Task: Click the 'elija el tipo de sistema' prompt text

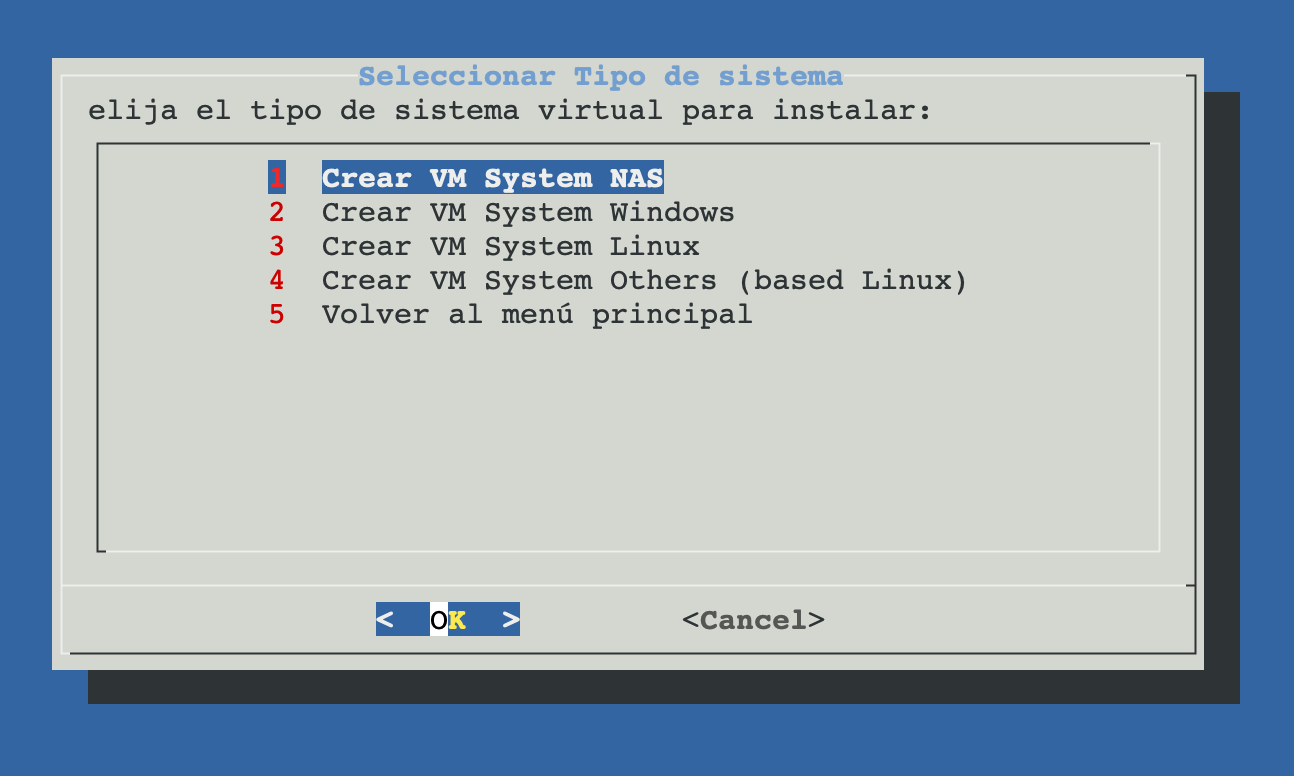Action: click(509, 110)
